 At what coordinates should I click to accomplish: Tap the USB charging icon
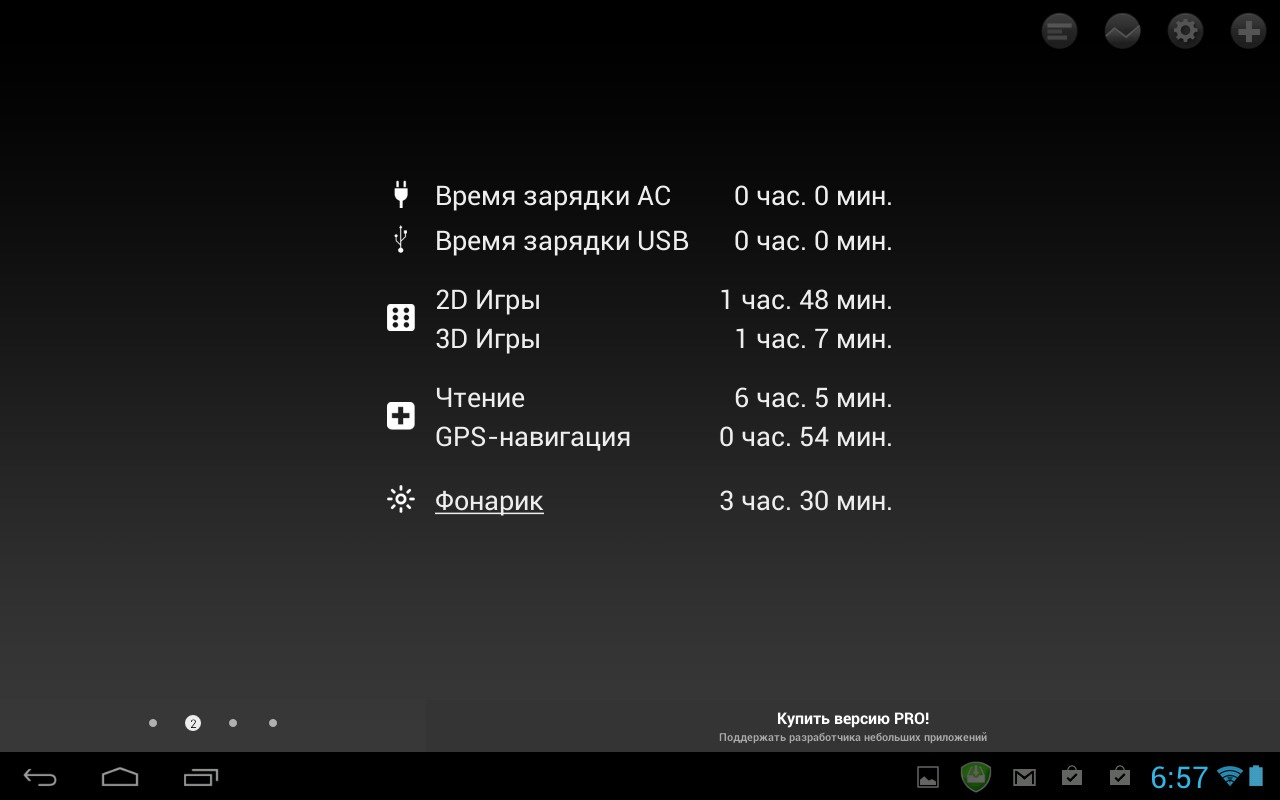pyautogui.click(x=401, y=240)
